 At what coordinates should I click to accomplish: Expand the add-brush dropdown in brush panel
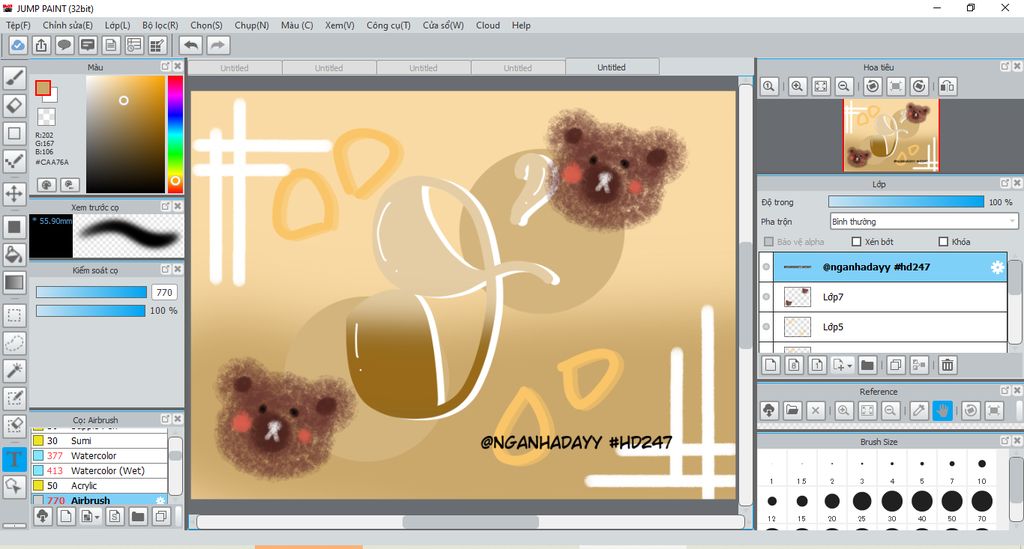(x=97, y=517)
